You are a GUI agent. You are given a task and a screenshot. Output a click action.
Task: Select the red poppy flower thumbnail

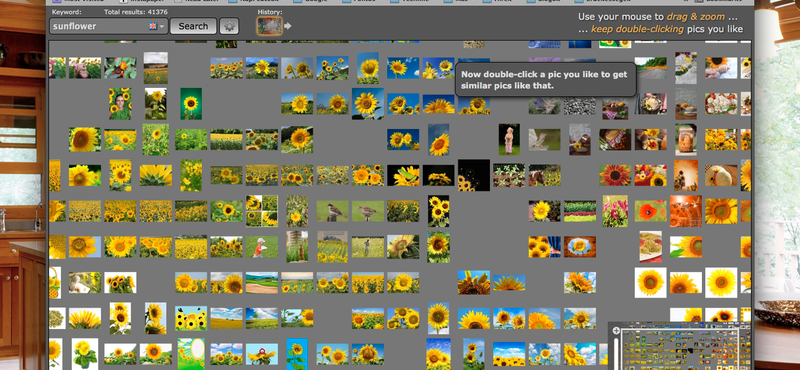tap(651, 211)
